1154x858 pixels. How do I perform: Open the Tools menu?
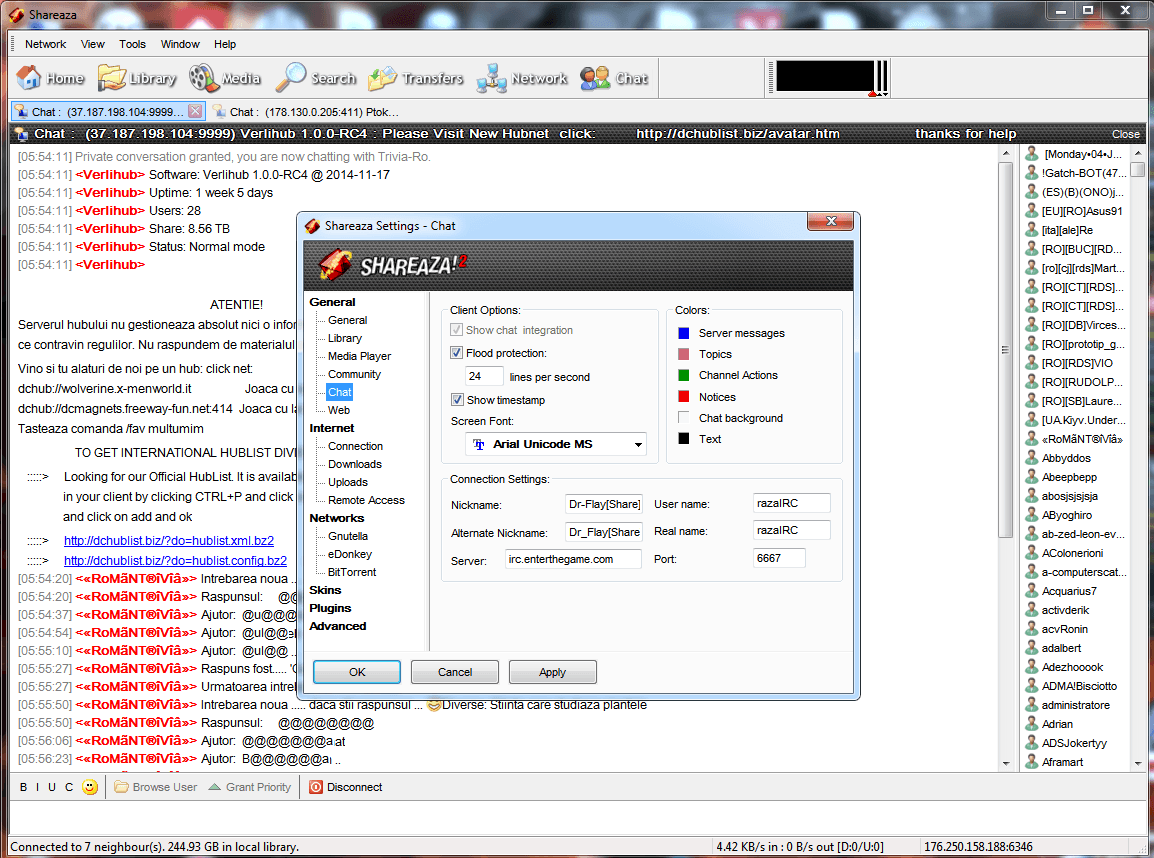[x=132, y=44]
